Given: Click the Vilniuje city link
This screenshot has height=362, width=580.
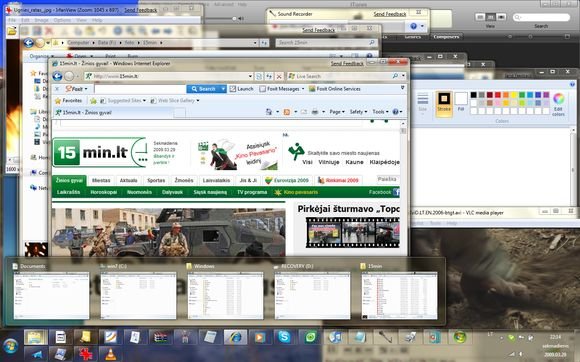Looking at the screenshot, I should point(329,162).
